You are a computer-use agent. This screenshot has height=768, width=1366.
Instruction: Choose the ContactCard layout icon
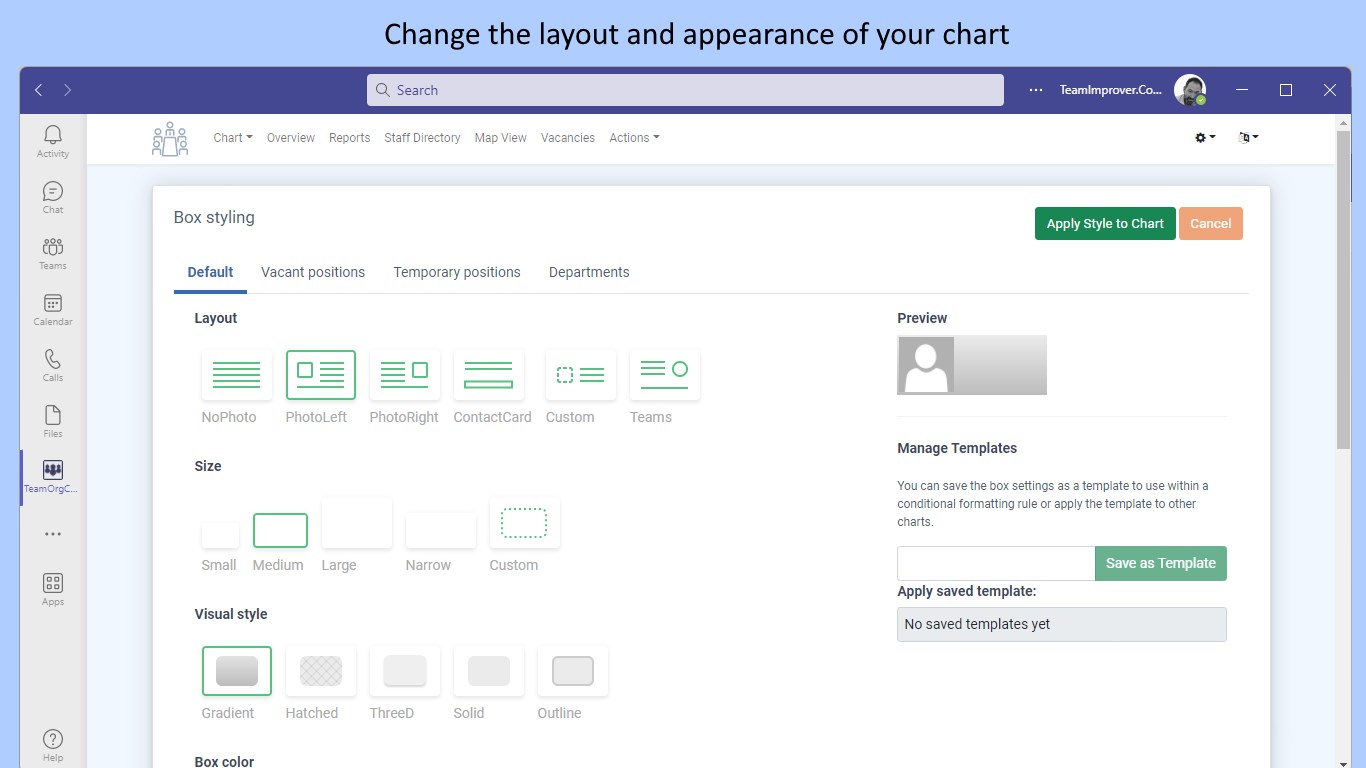click(489, 375)
